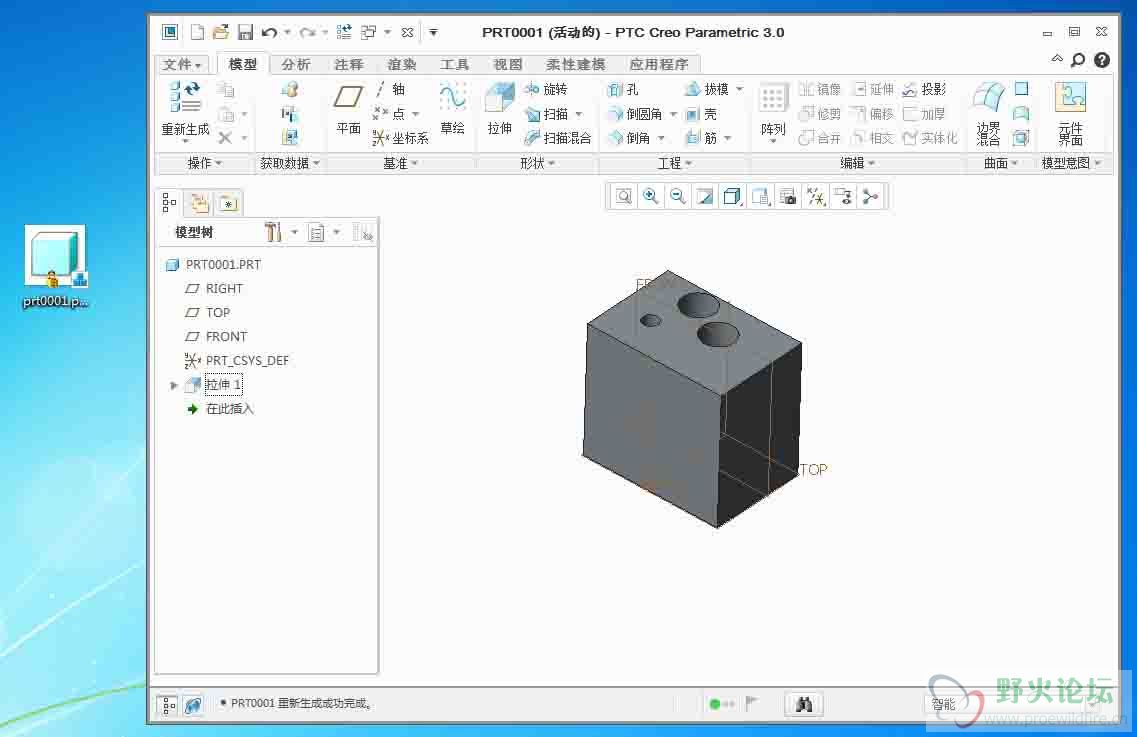The height and width of the screenshot is (737, 1137).
Task: Open the Applications (应用程序) tab
Action: coord(659,65)
